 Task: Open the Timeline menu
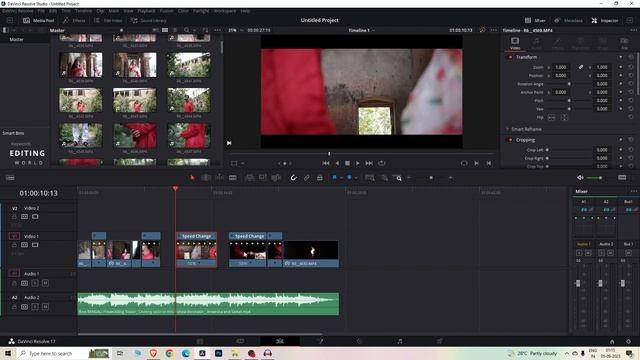[83, 11]
